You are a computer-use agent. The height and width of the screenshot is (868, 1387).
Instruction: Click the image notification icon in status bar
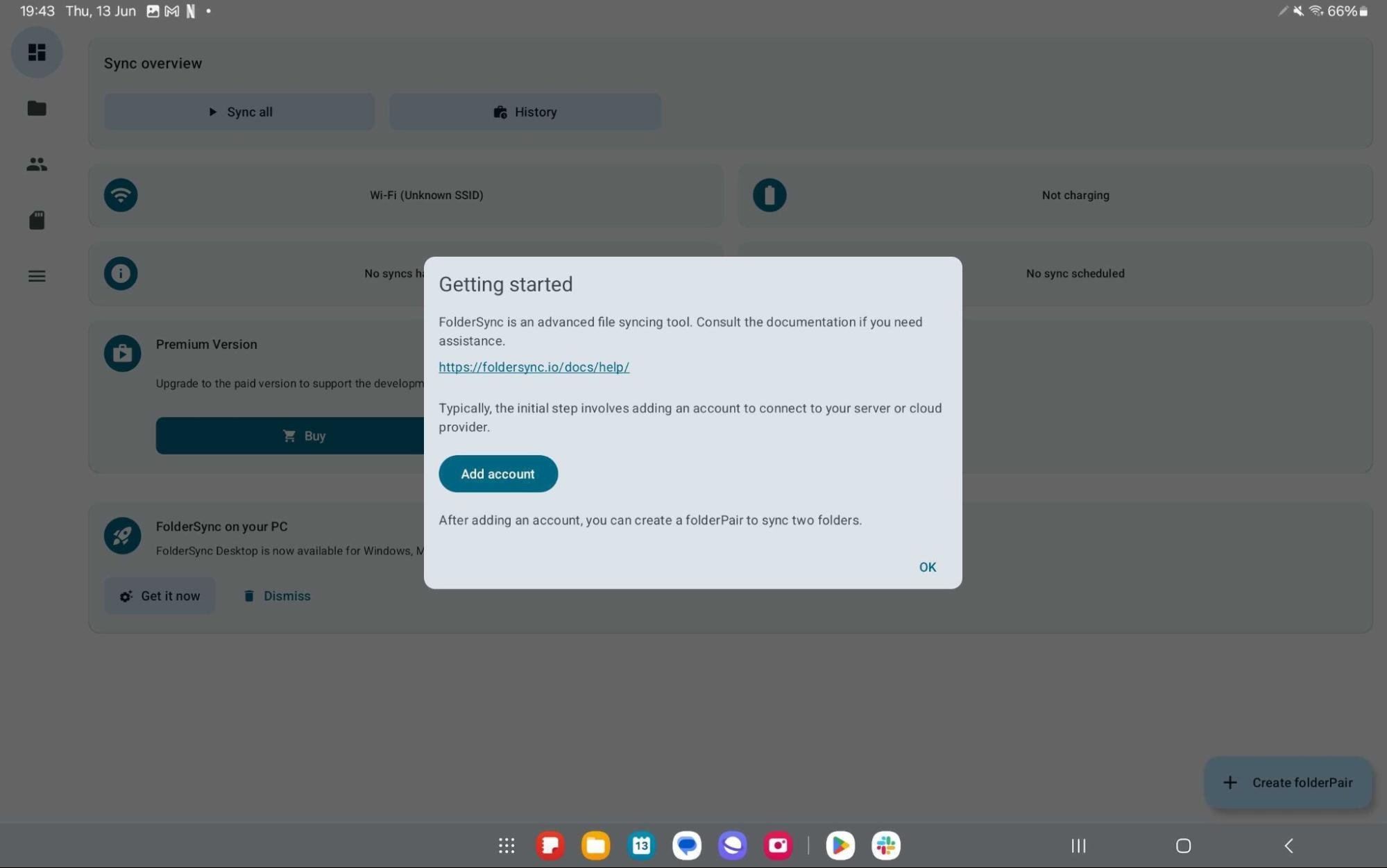[153, 11]
